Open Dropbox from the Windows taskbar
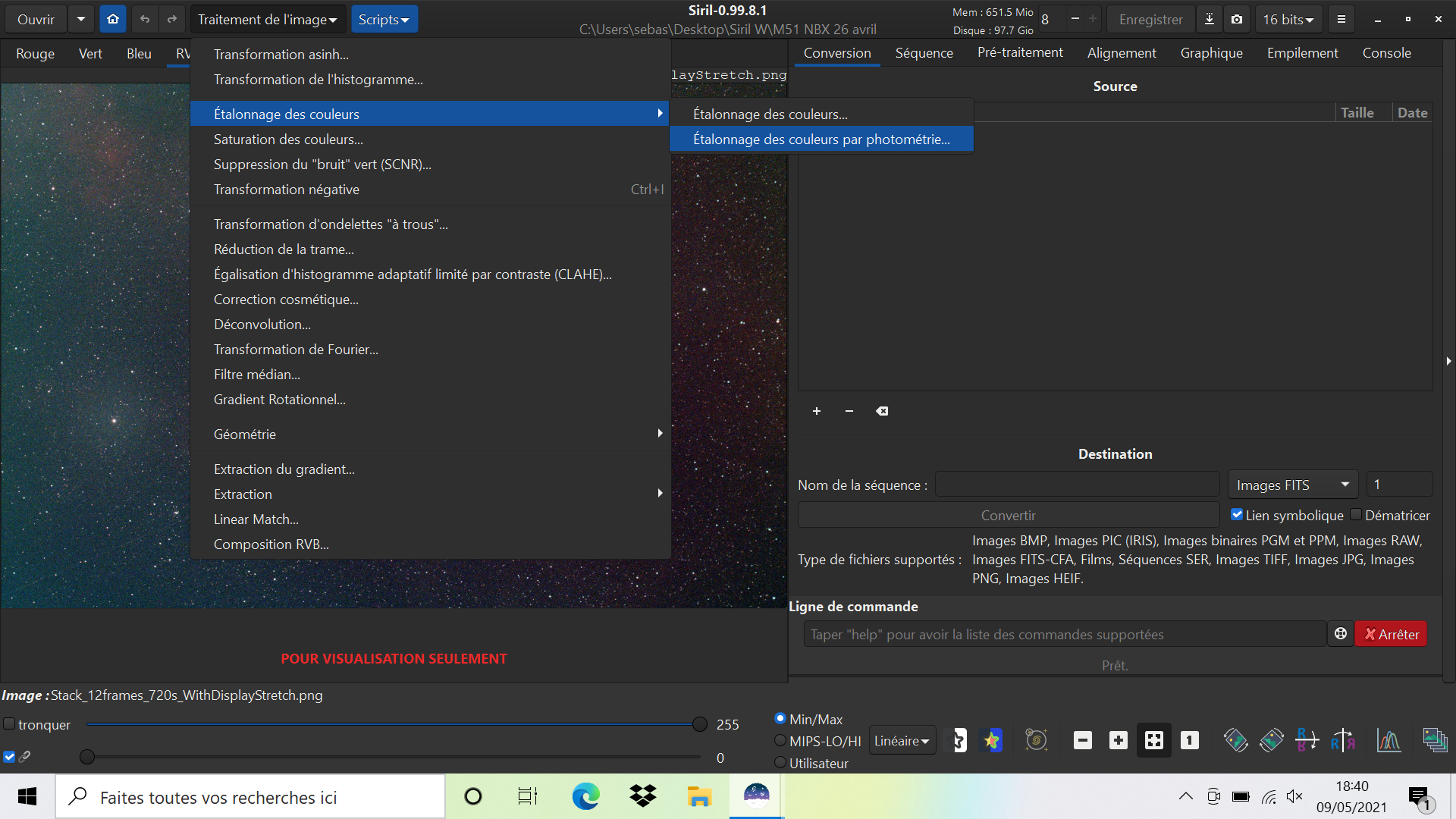 pyautogui.click(x=643, y=796)
